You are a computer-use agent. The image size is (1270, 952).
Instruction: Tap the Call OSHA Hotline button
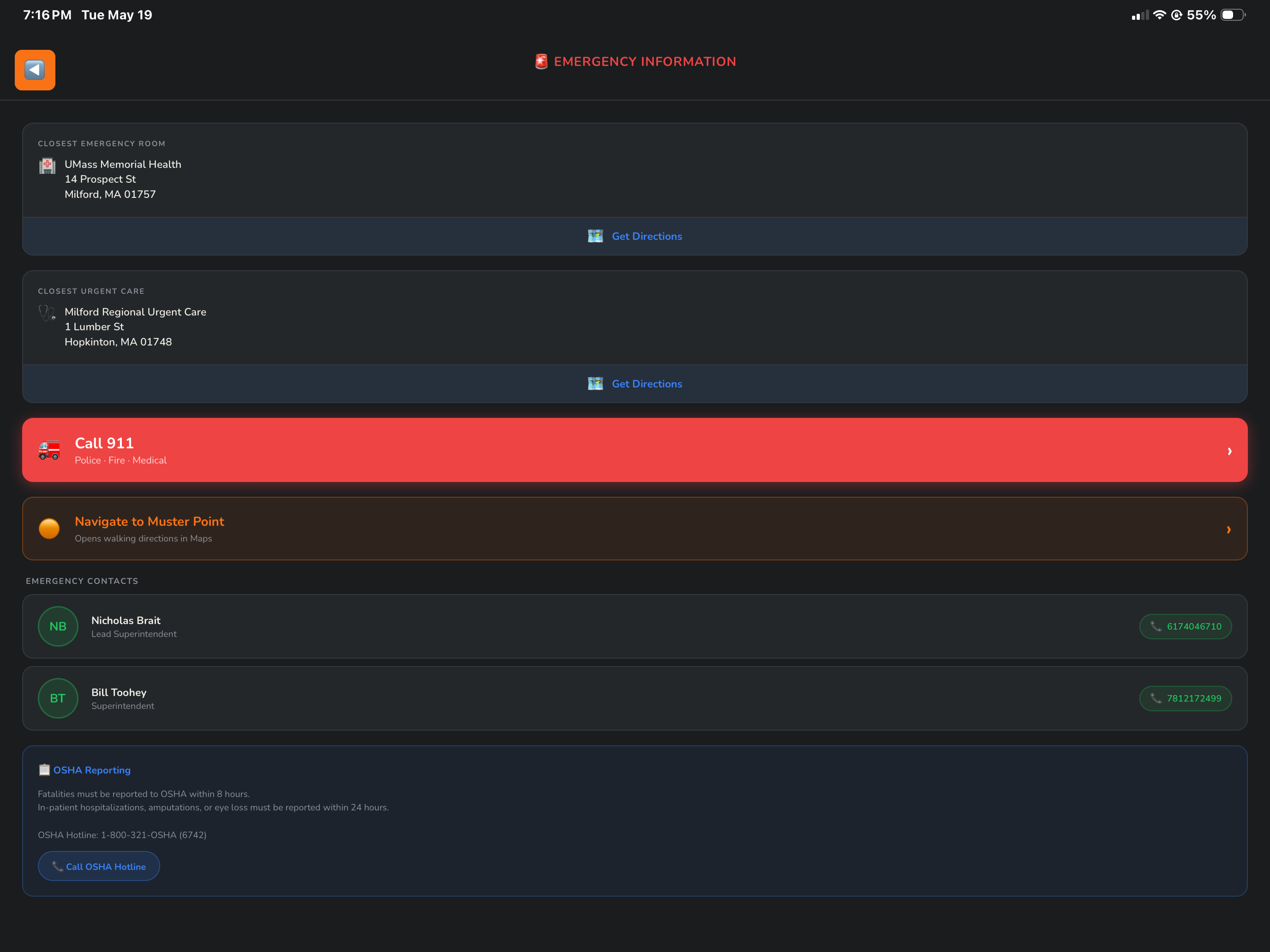[x=99, y=866]
